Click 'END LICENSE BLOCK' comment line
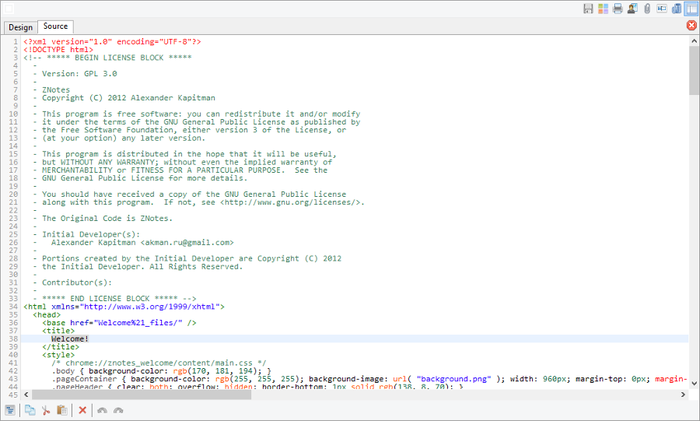 click(115, 299)
